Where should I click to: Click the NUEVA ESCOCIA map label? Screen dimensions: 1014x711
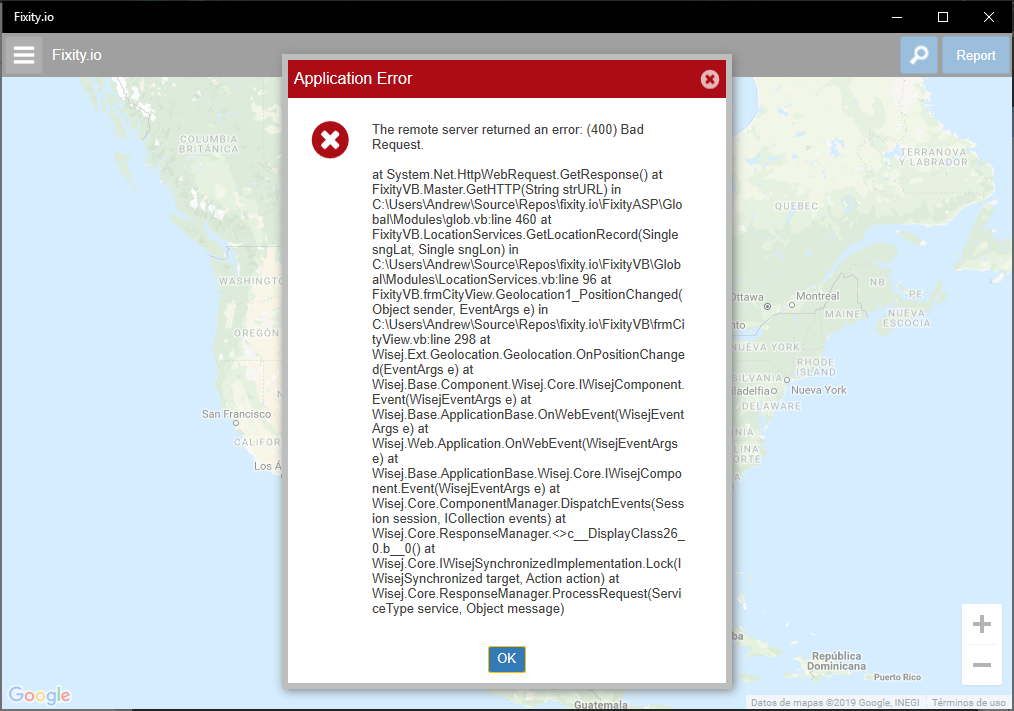tap(907, 318)
